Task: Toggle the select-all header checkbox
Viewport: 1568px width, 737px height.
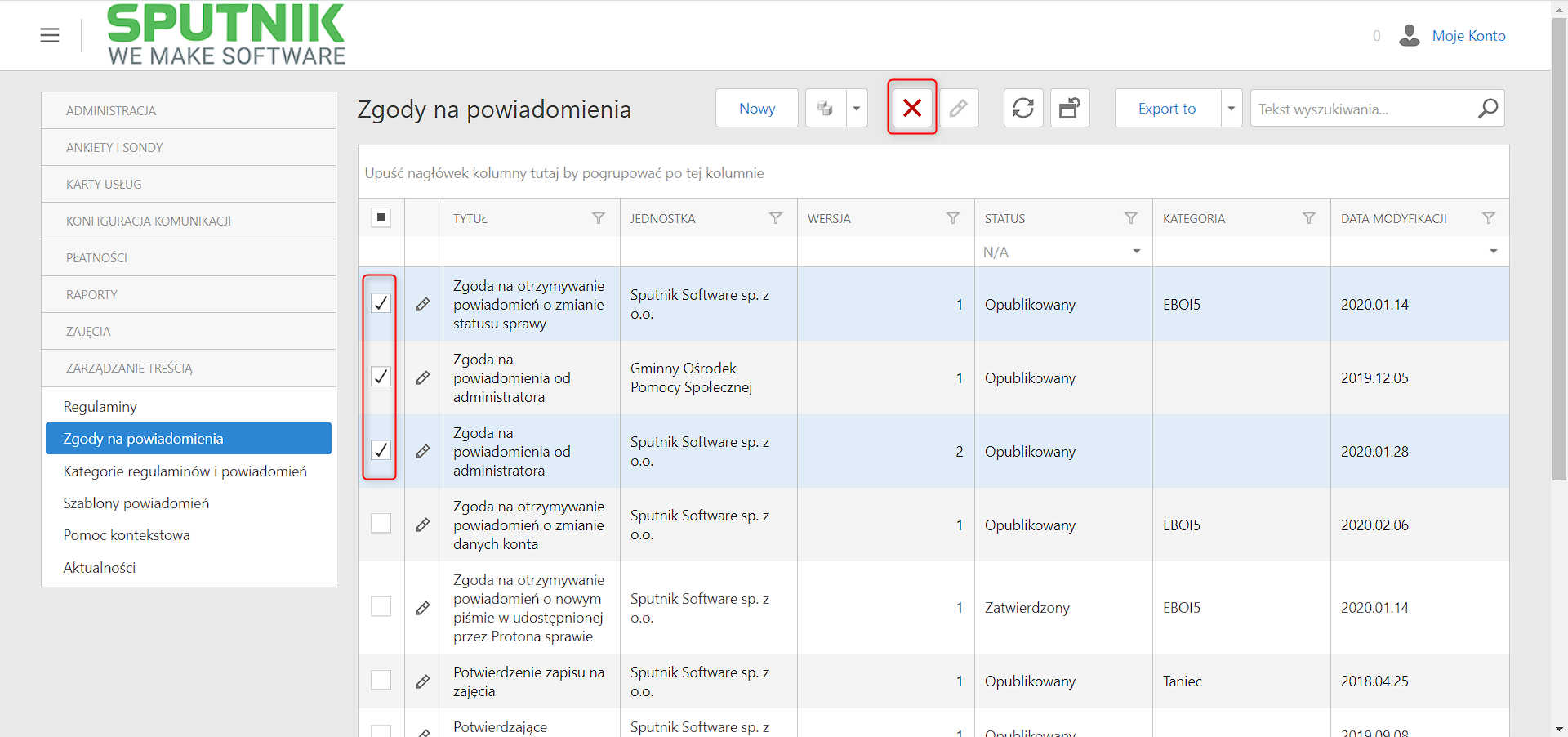Action: click(x=381, y=217)
